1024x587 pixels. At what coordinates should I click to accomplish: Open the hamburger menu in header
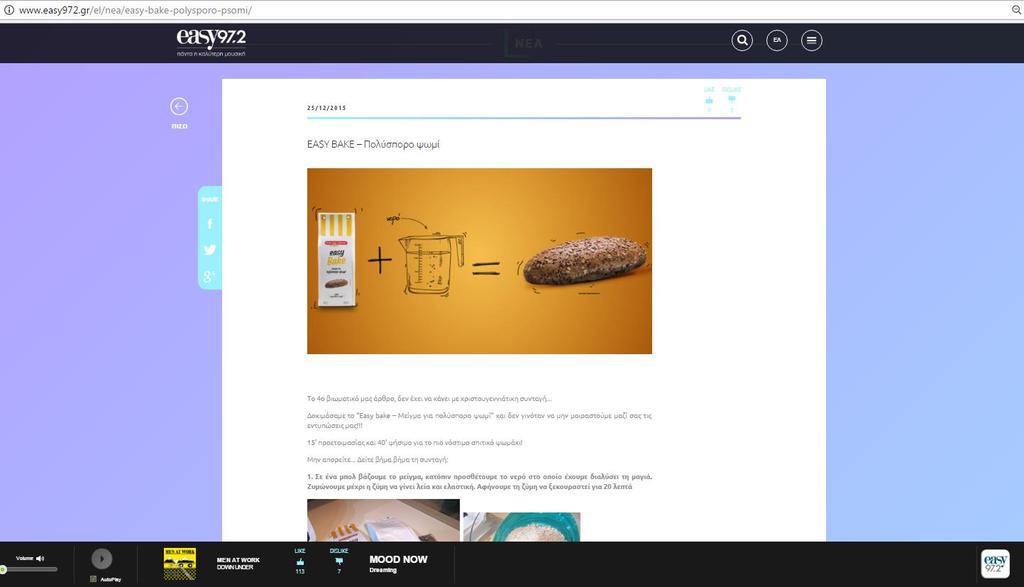(811, 40)
